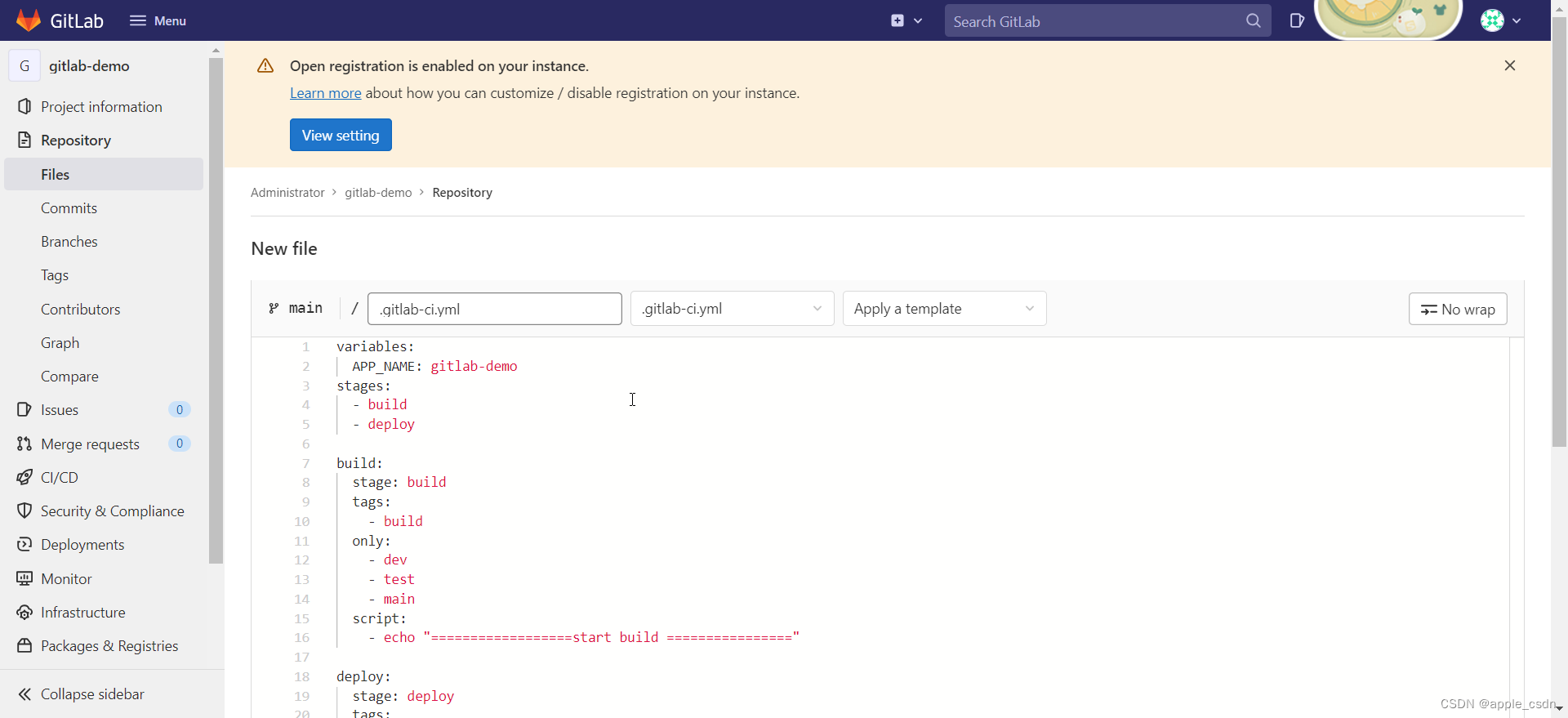The width and height of the screenshot is (1568, 718).
Task: Collapse the sidebar with double-chevron icon
Action: click(24, 693)
